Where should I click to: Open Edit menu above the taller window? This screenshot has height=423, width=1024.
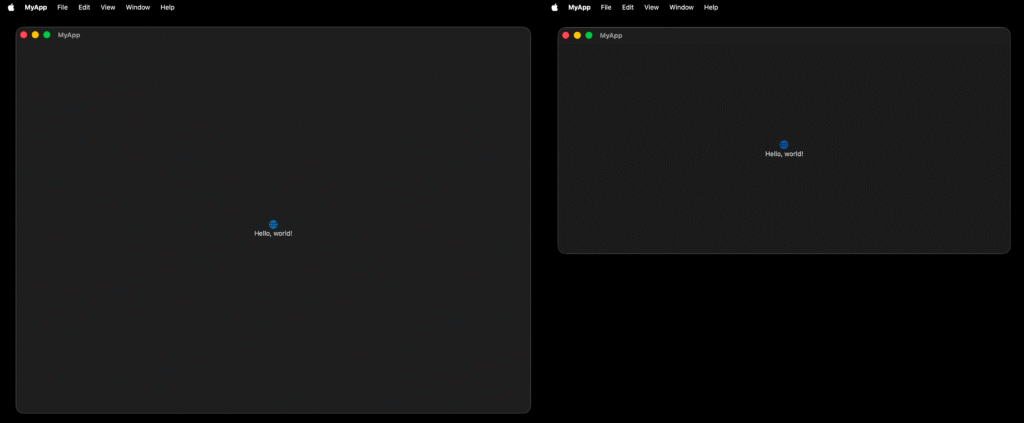[x=84, y=7]
